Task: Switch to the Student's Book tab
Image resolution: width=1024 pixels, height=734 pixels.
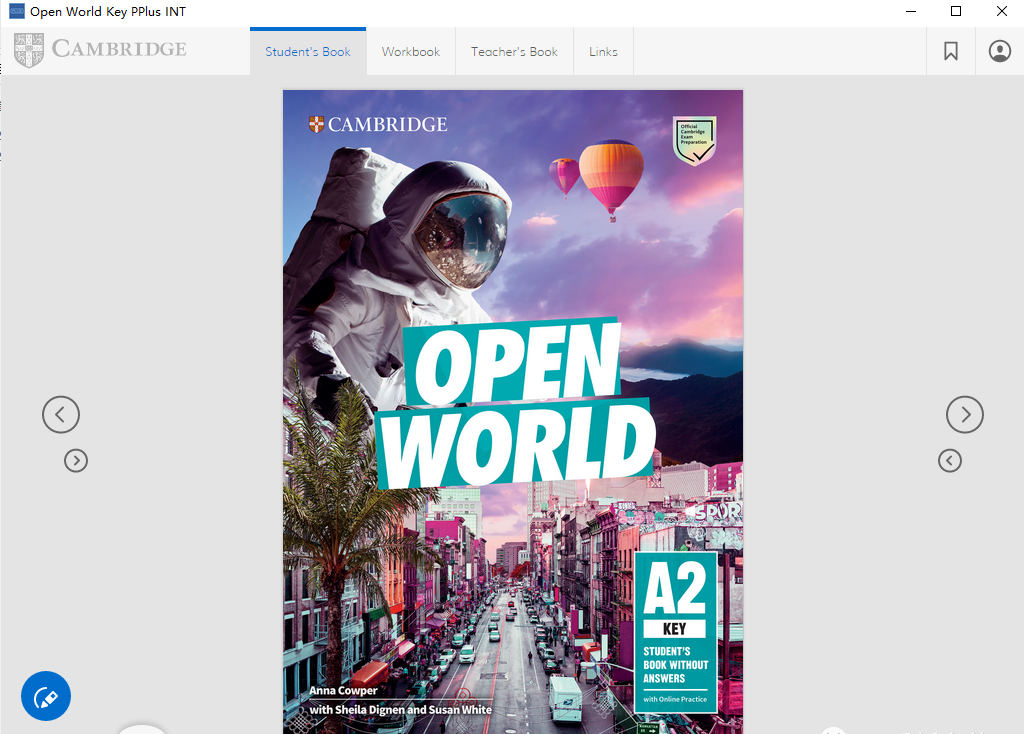Action: point(308,52)
